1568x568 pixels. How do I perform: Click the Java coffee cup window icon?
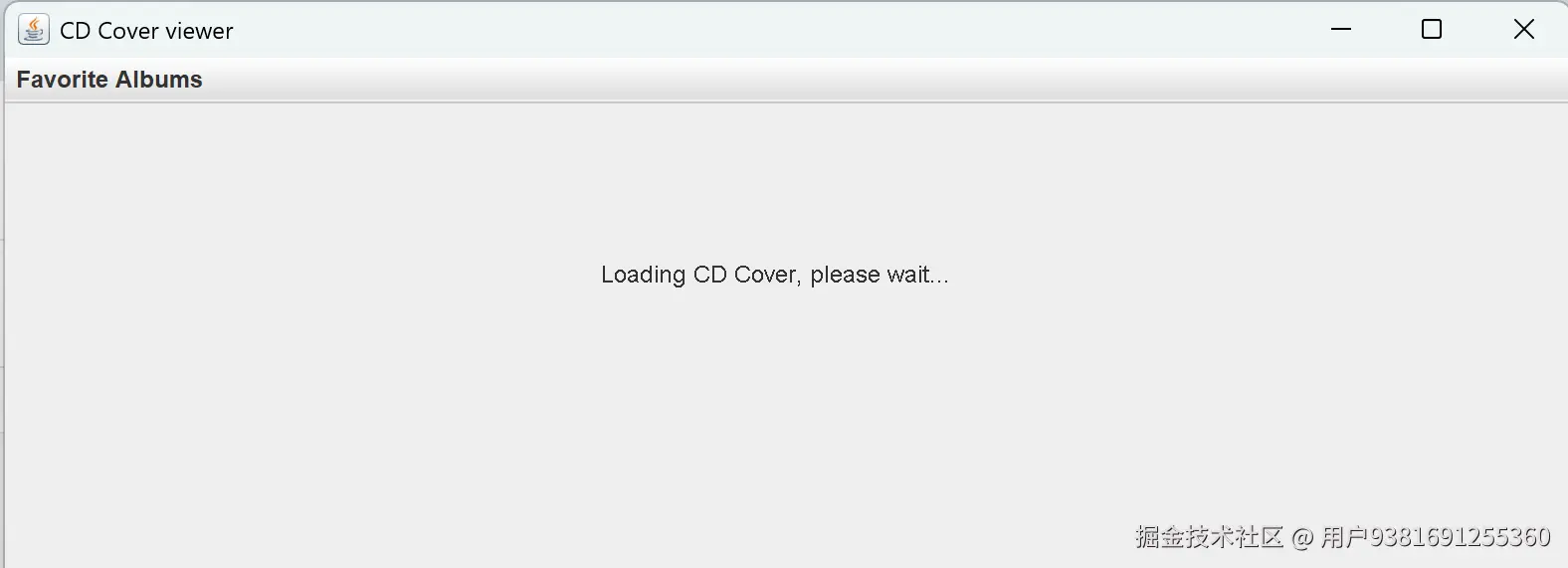pos(34,30)
